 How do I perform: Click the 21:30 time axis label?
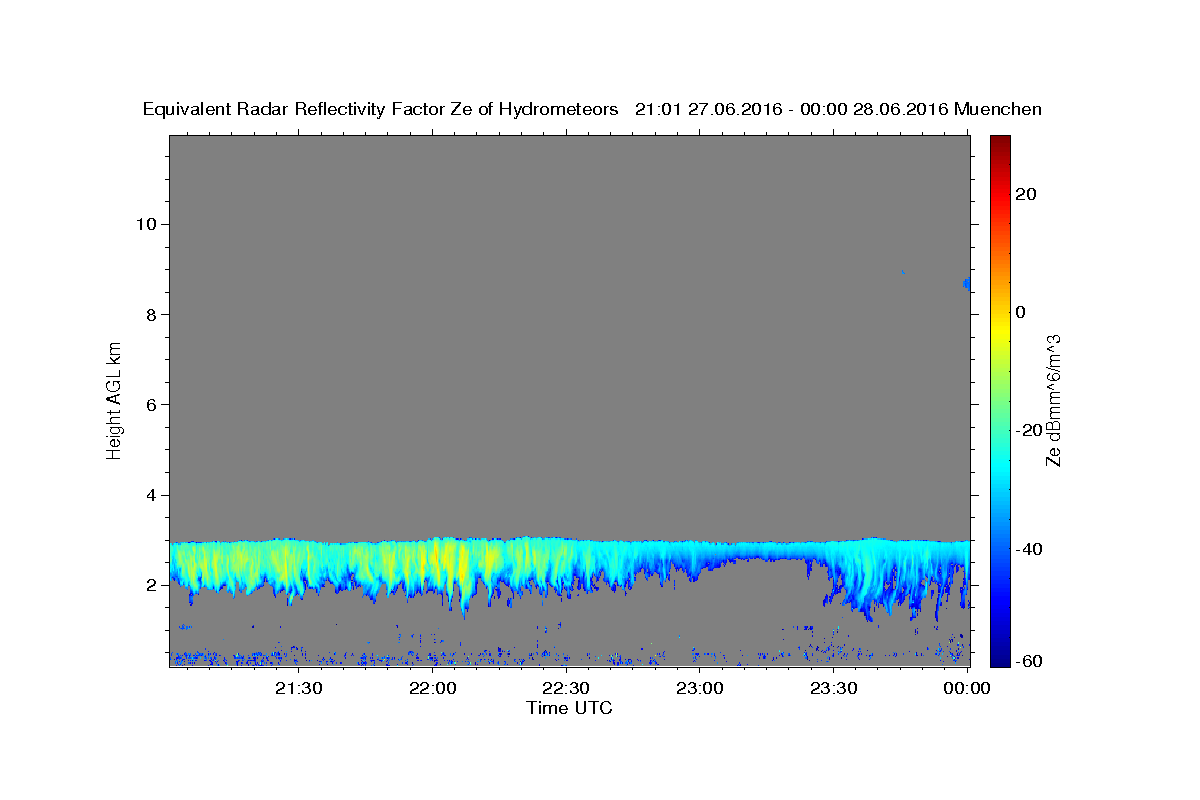point(299,688)
